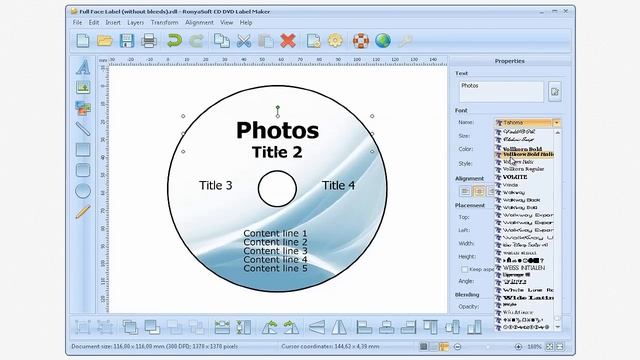
Task: Cut selection with scissors icon
Action: point(244,41)
